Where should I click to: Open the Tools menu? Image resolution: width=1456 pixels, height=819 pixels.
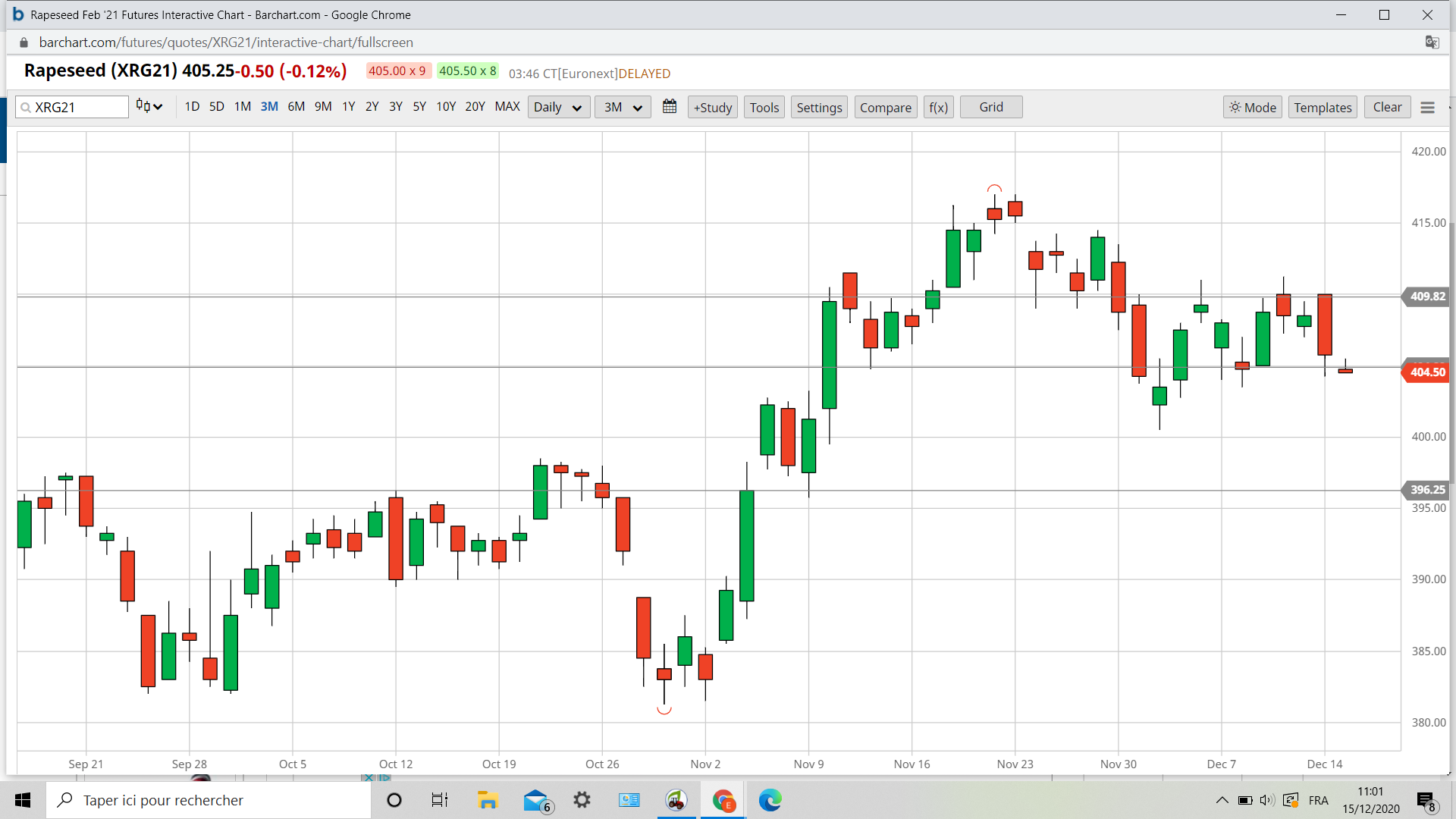click(x=764, y=108)
